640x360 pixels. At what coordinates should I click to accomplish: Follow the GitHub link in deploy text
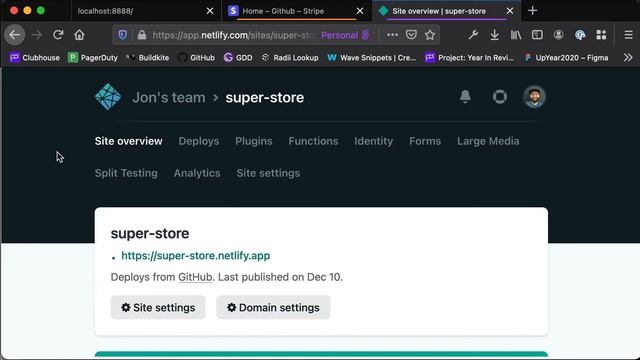pos(195,277)
